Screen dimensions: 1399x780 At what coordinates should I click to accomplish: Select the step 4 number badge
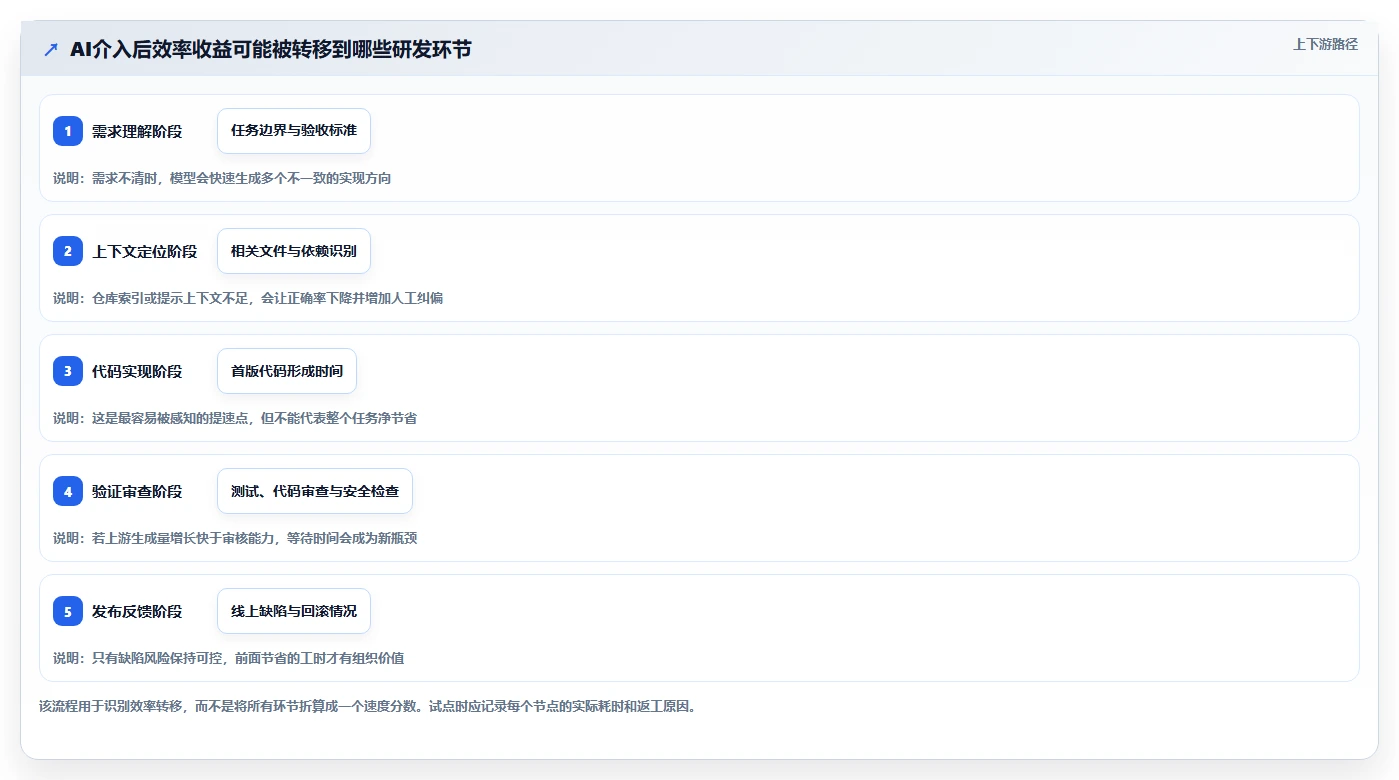pyautogui.click(x=68, y=491)
